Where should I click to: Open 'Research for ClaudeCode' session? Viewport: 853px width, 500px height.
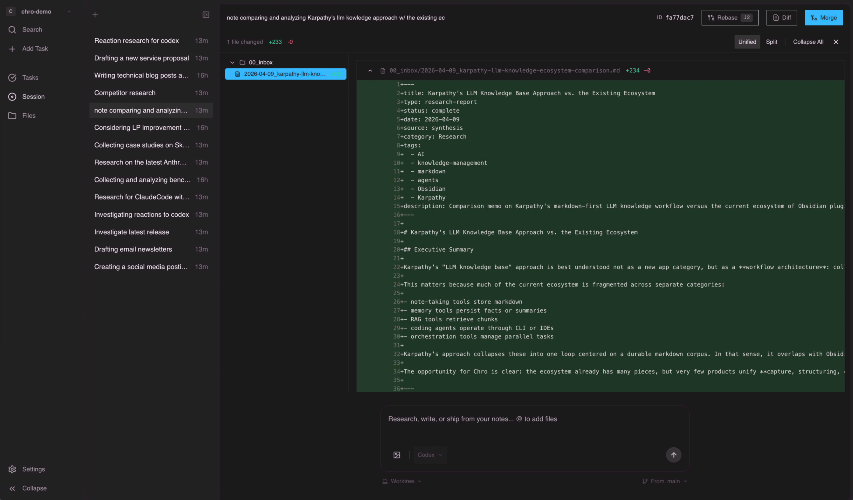[x=151, y=197]
